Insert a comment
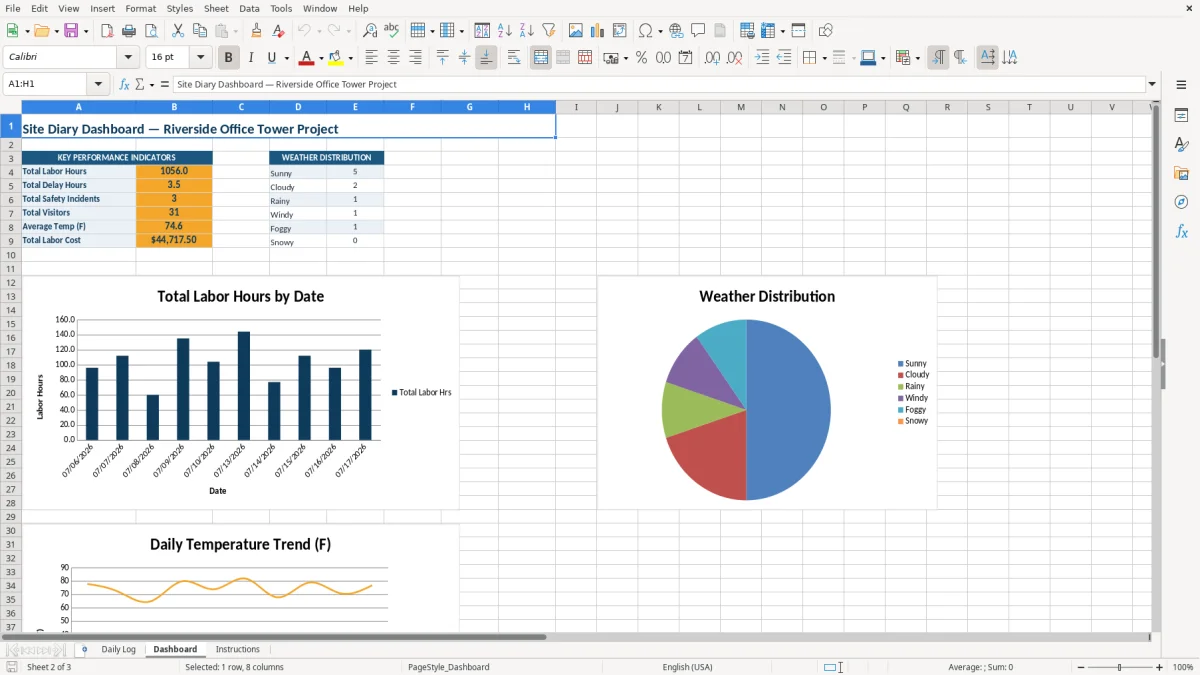This screenshot has width=1200, height=675. [698, 31]
